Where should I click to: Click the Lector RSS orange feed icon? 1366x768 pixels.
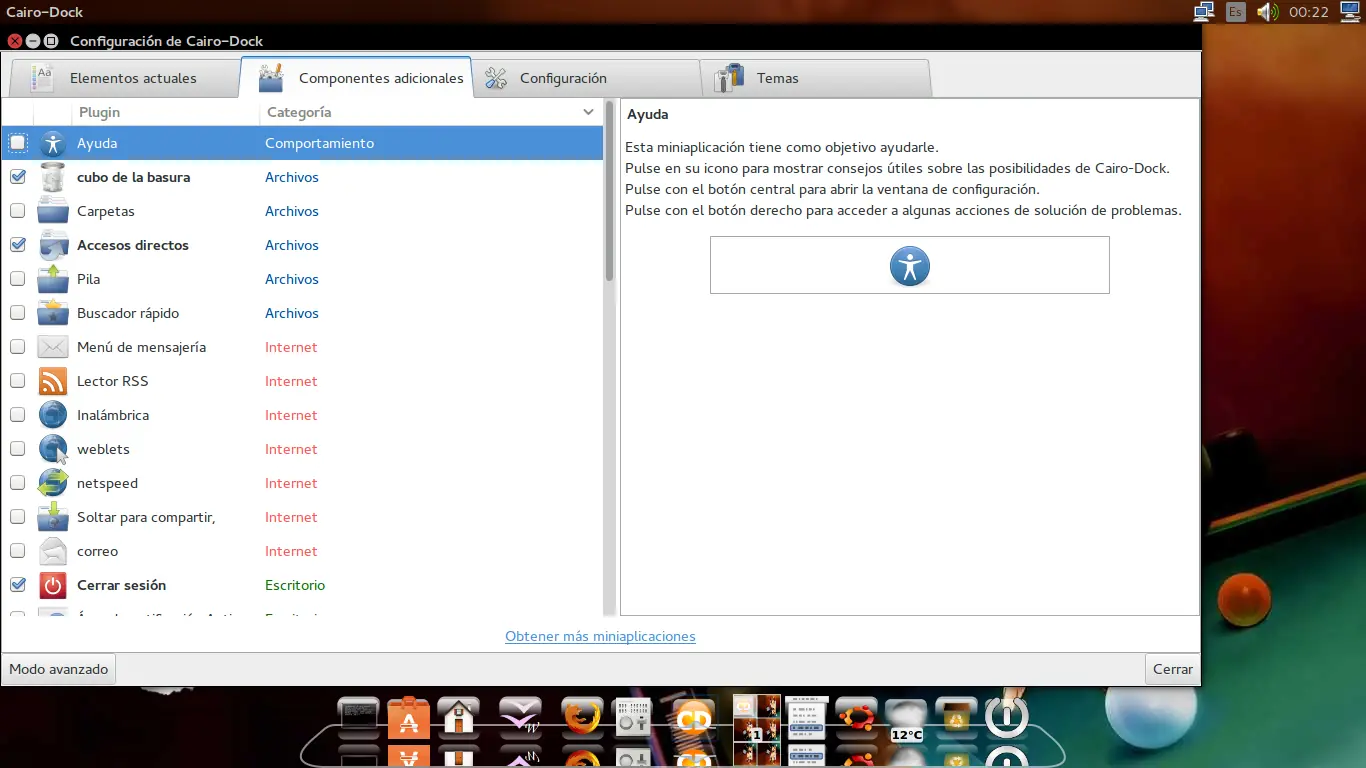pos(53,381)
